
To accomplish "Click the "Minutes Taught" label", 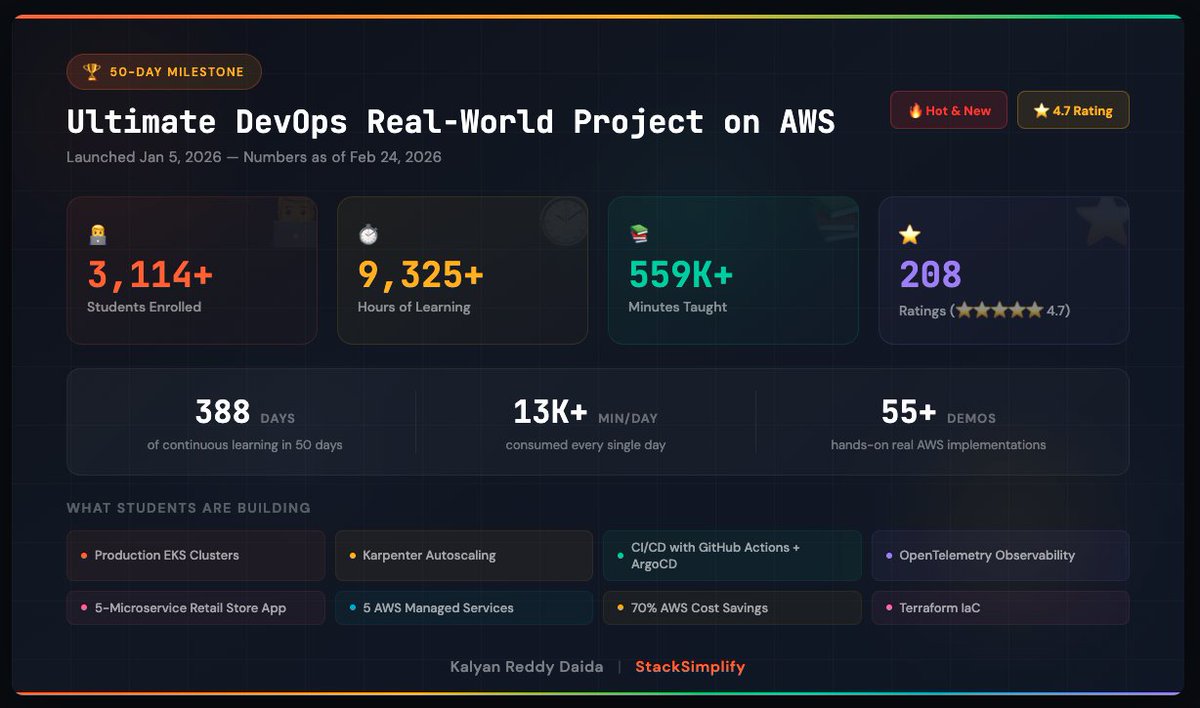I will pos(678,307).
